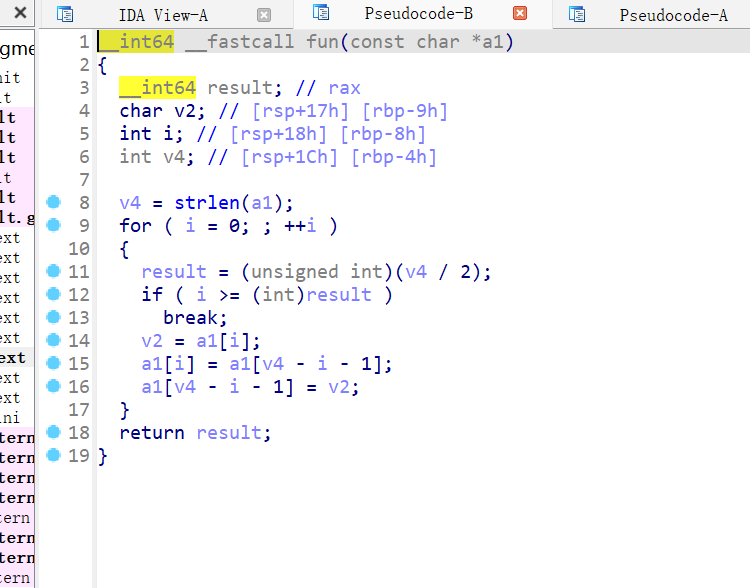The width and height of the screenshot is (750, 588).
Task: Select the highlighted __int64 return type on line 1
Action: (136, 42)
